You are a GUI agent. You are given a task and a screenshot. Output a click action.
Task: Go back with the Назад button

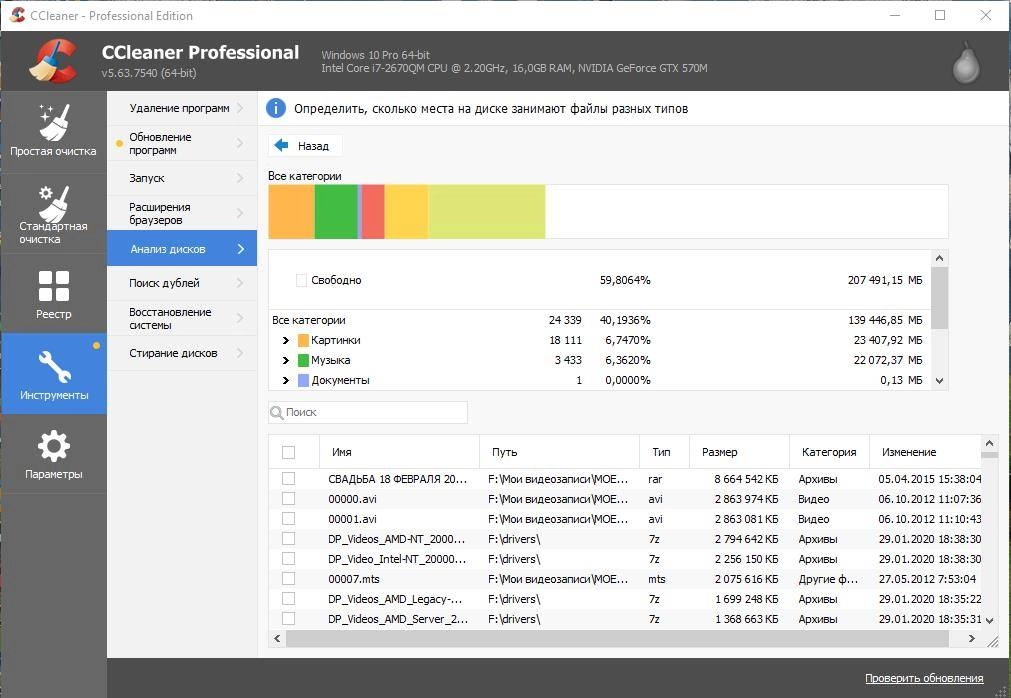click(x=305, y=146)
